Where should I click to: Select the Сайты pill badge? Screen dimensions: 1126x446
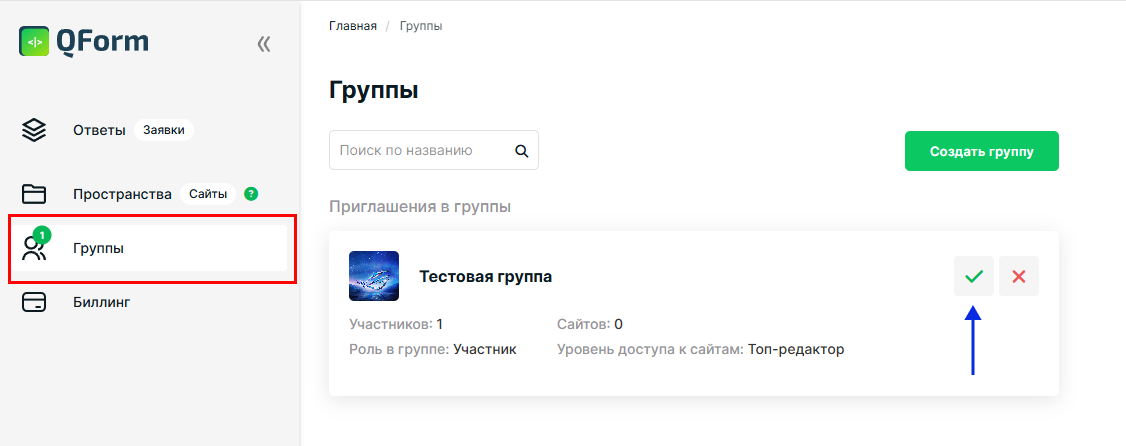(208, 194)
